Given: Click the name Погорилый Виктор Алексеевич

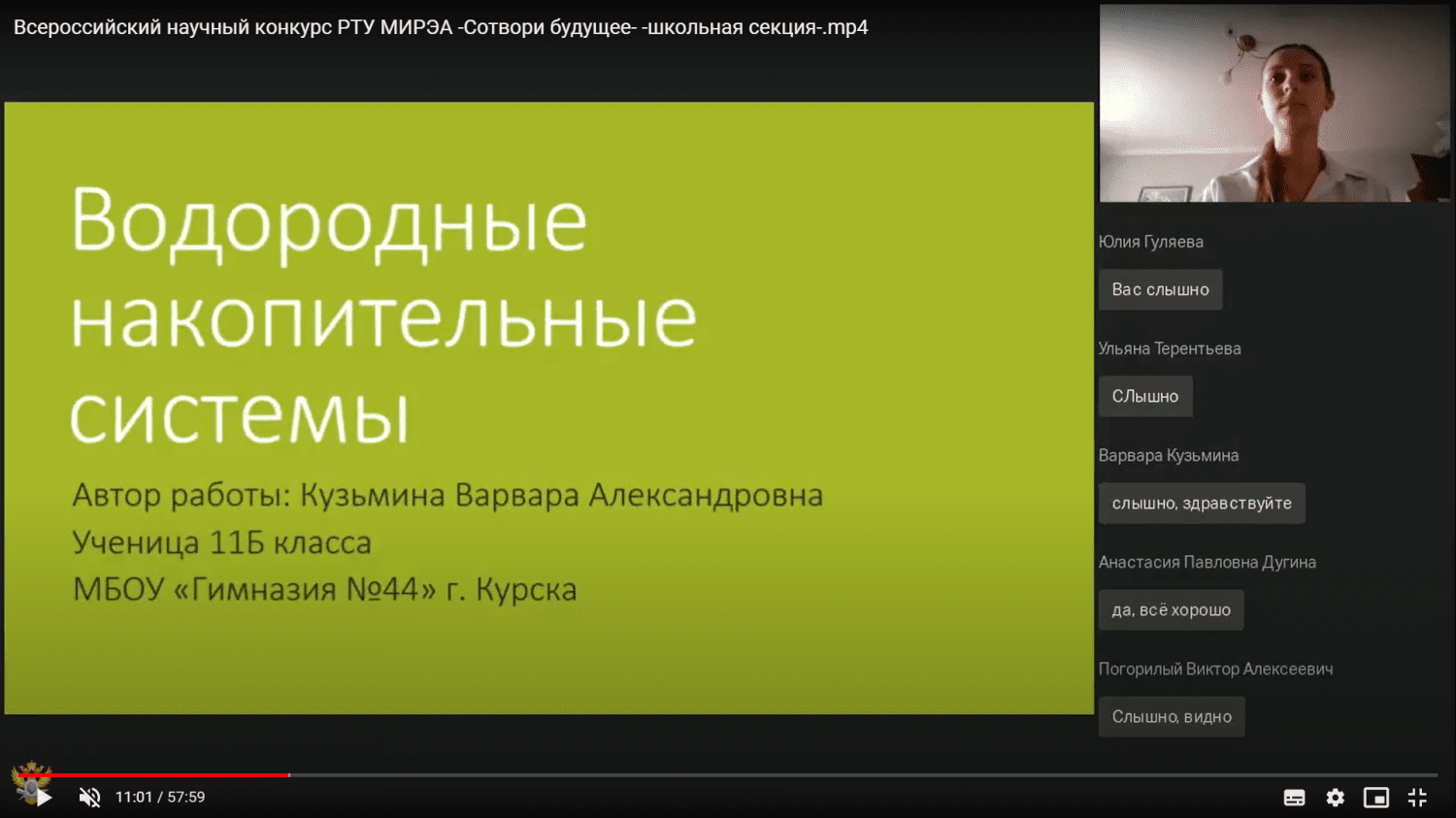Looking at the screenshot, I should [1215, 669].
